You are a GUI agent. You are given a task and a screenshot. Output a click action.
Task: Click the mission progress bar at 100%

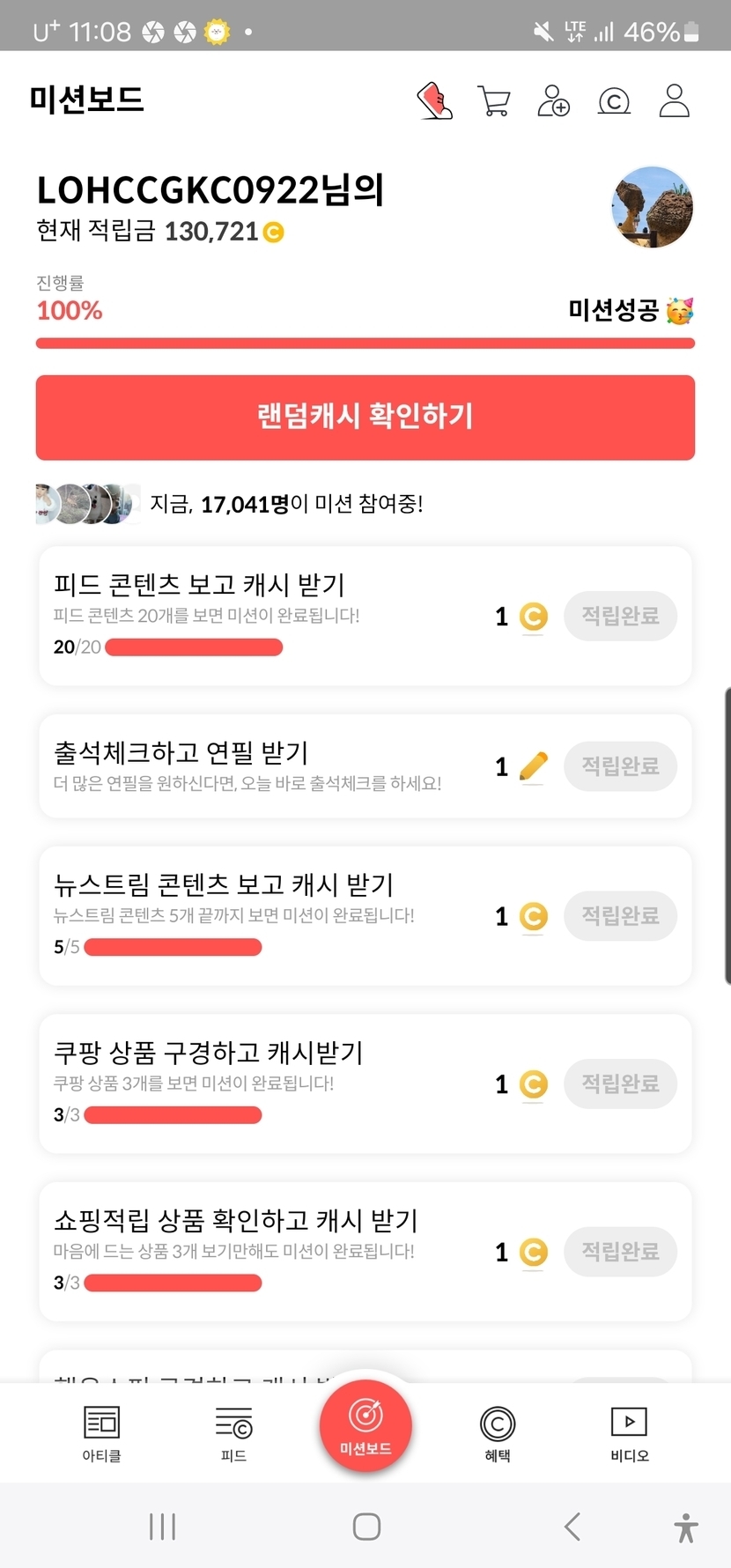click(365, 344)
